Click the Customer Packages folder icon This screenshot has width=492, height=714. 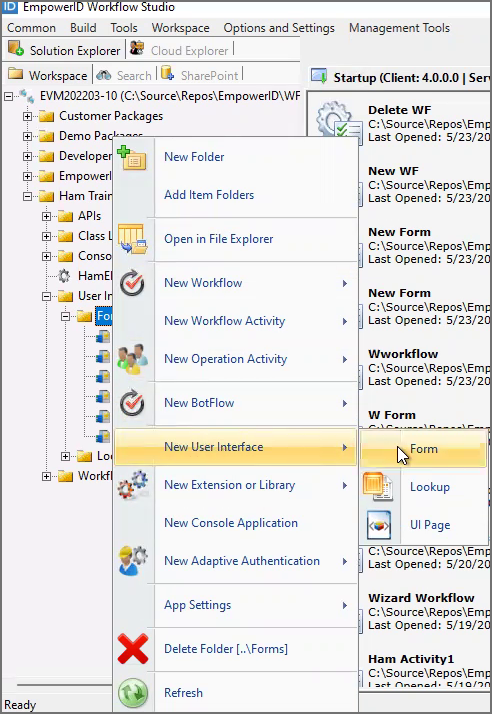pyautogui.click(x=46, y=116)
